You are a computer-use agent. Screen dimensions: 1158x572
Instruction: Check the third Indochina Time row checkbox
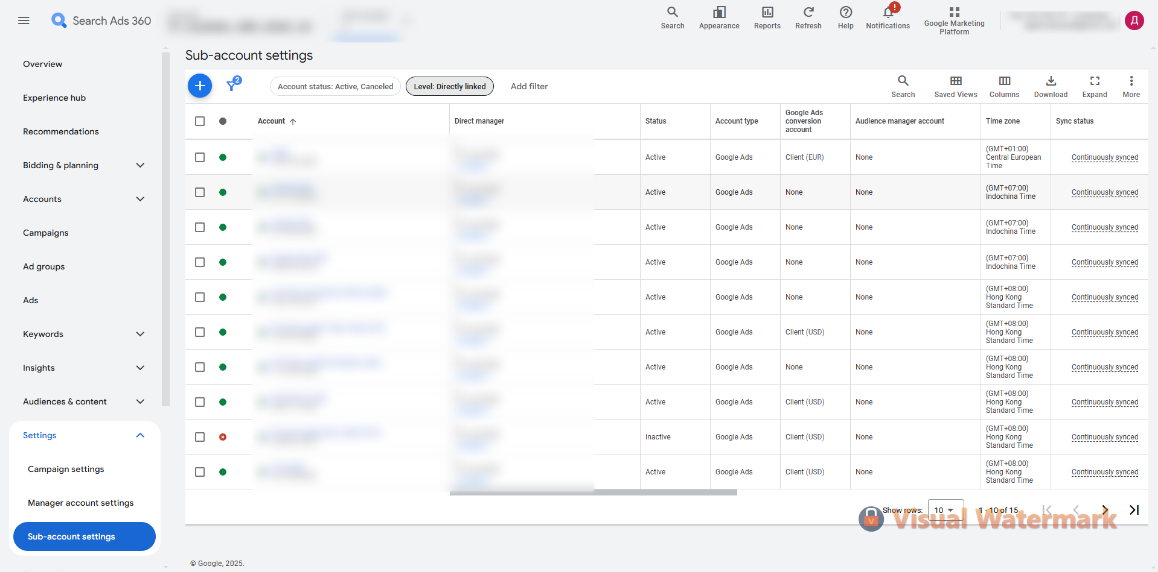click(199, 262)
